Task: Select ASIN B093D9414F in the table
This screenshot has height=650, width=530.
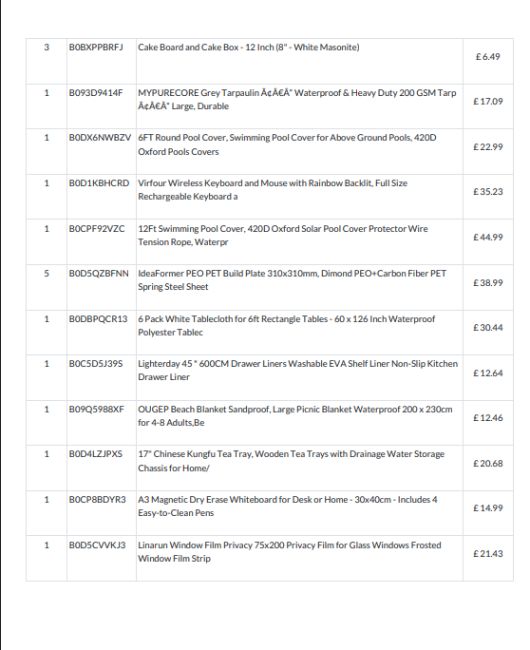Action: pyautogui.click(x=96, y=93)
